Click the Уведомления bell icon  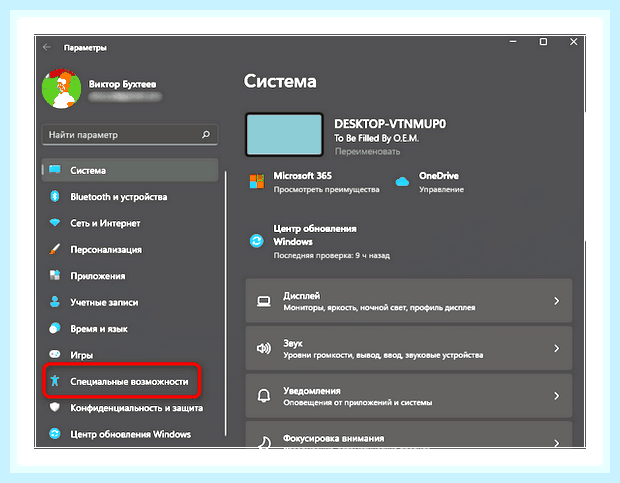264,396
